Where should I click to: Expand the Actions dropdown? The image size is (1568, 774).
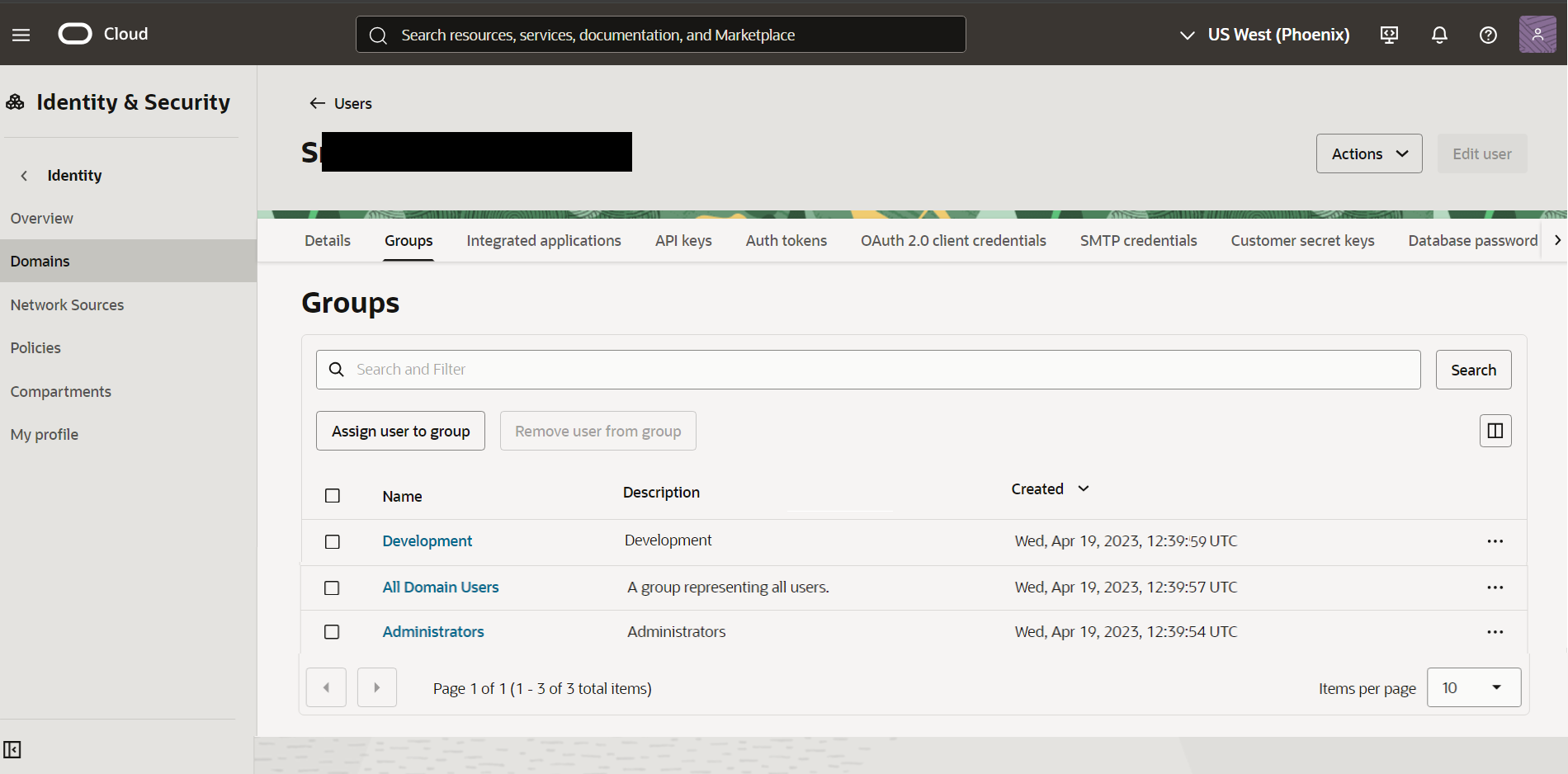[x=1368, y=154]
